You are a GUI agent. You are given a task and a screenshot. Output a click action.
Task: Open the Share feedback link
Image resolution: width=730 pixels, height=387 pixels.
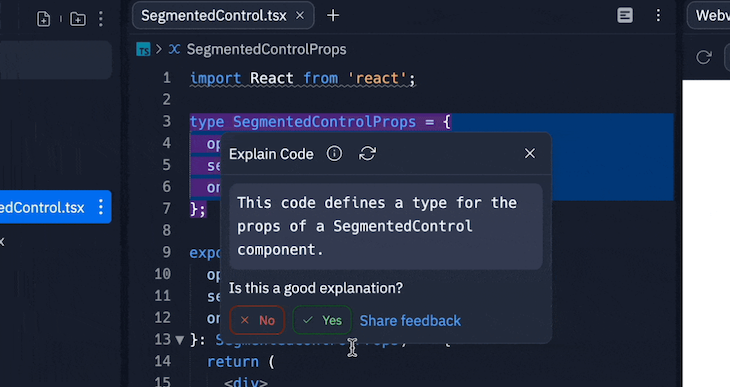coord(410,320)
